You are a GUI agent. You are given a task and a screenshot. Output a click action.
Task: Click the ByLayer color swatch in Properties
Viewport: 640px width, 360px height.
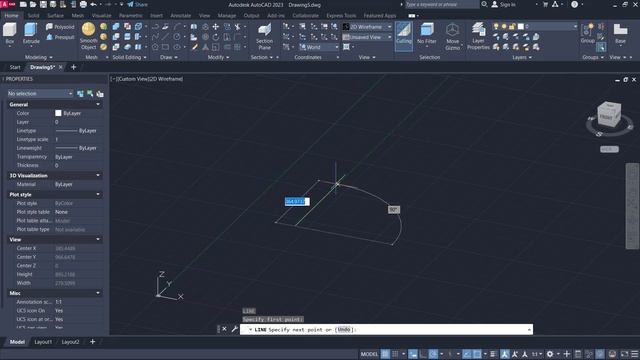click(58, 113)
